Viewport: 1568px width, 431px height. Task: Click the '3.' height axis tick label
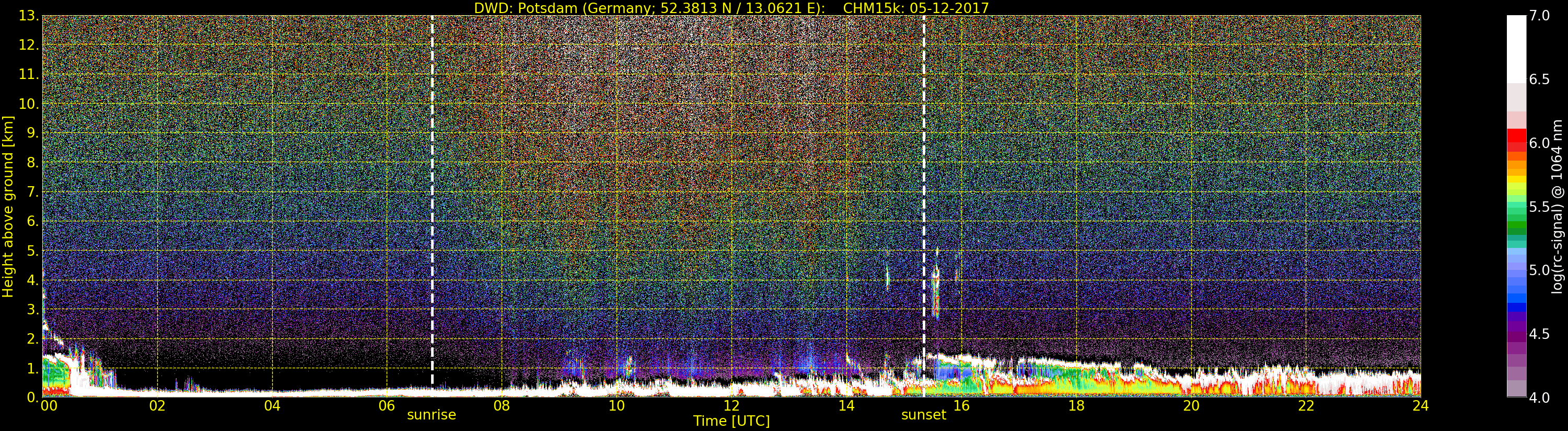pyautogui.click(x=32, y=309)
